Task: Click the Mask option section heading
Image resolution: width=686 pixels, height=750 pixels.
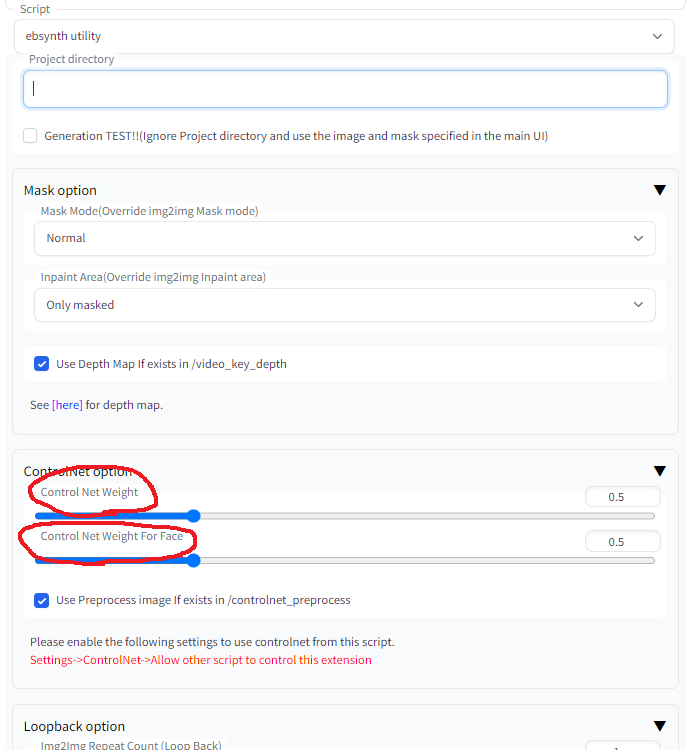Action: [x=60, y=190]
